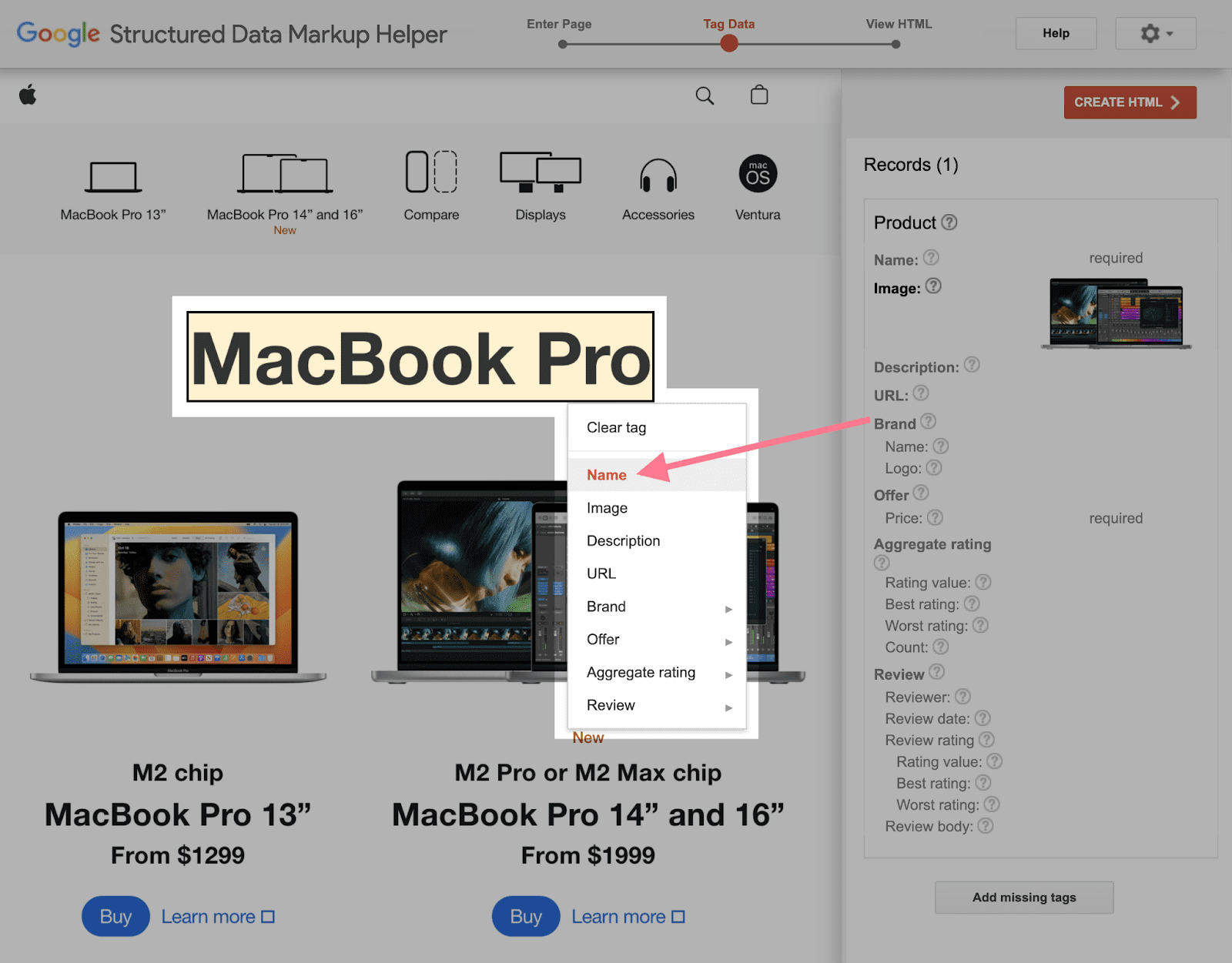Click the Add missing tags button
1232x963 pixels.
click(1024, 898)
